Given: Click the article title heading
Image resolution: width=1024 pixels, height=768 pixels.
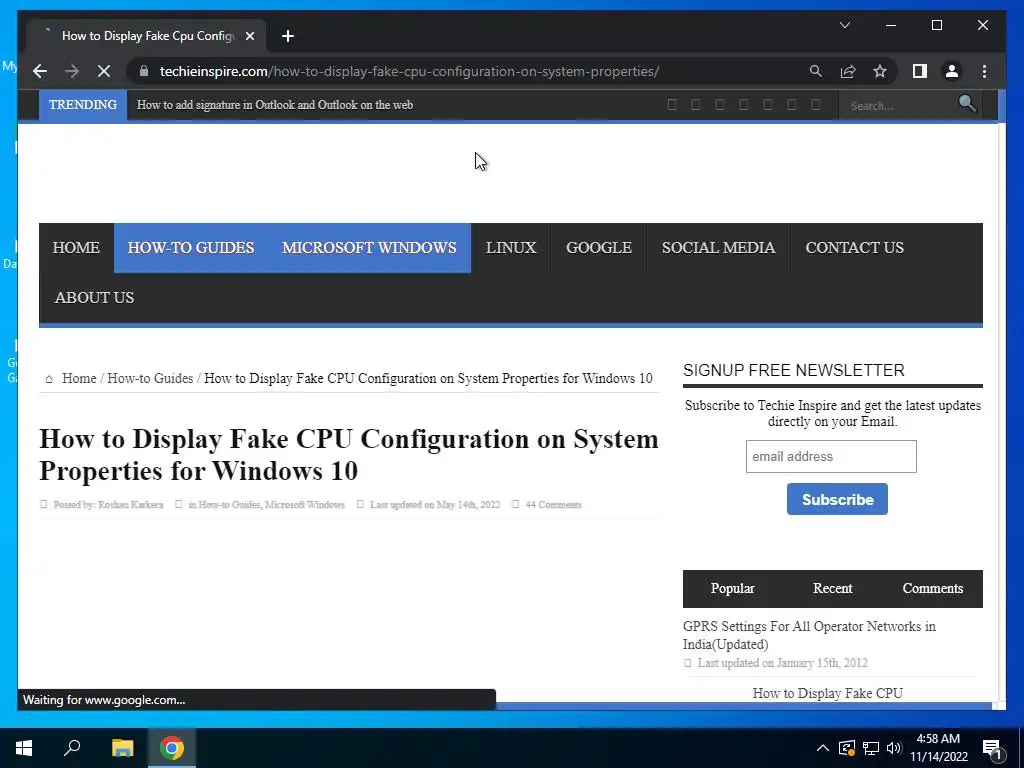Looking at the screenshot, I should coord(349,455).
